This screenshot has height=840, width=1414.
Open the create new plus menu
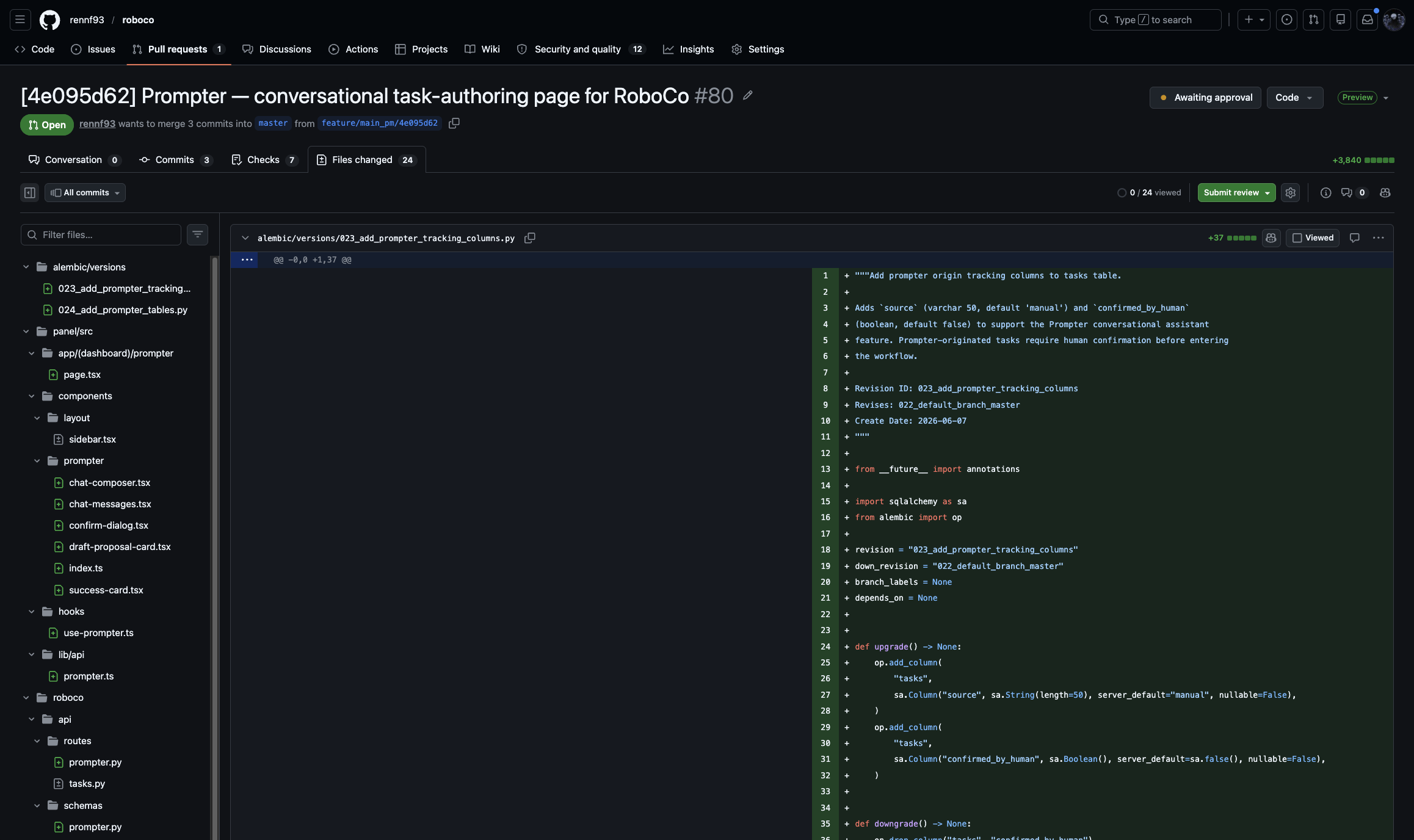click(1254, 20)
